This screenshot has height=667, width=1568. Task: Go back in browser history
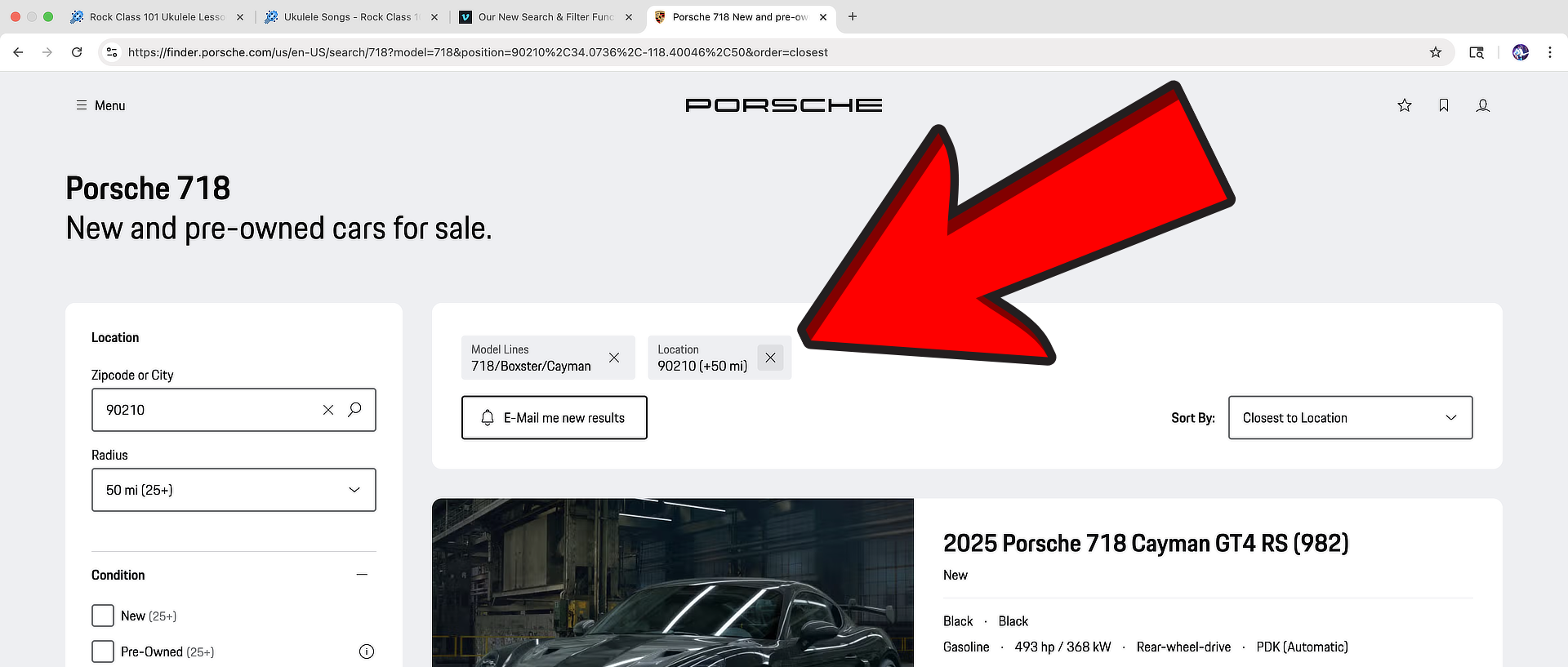pos(18,52)
